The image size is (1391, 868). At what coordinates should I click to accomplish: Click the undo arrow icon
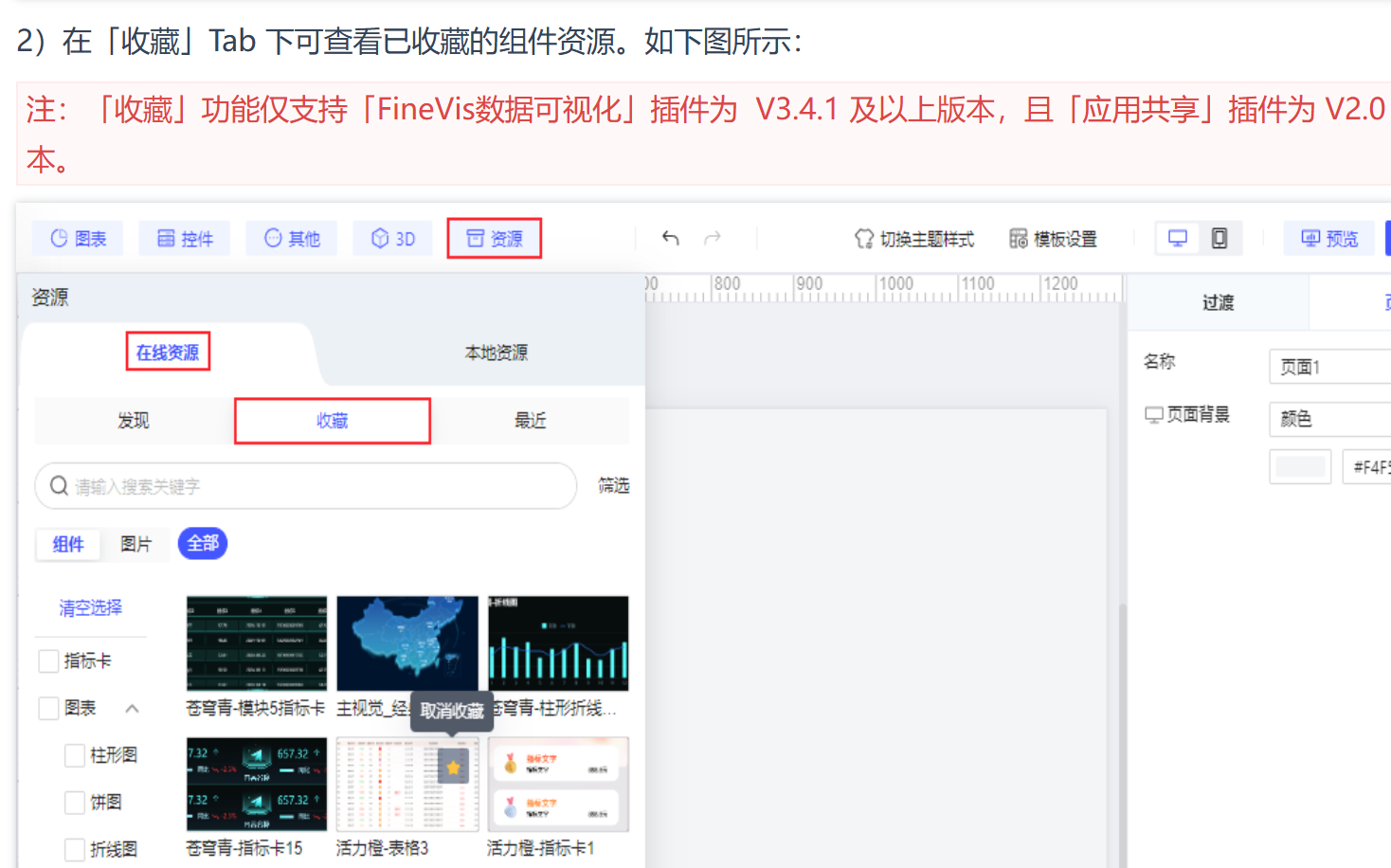(671, 238)
